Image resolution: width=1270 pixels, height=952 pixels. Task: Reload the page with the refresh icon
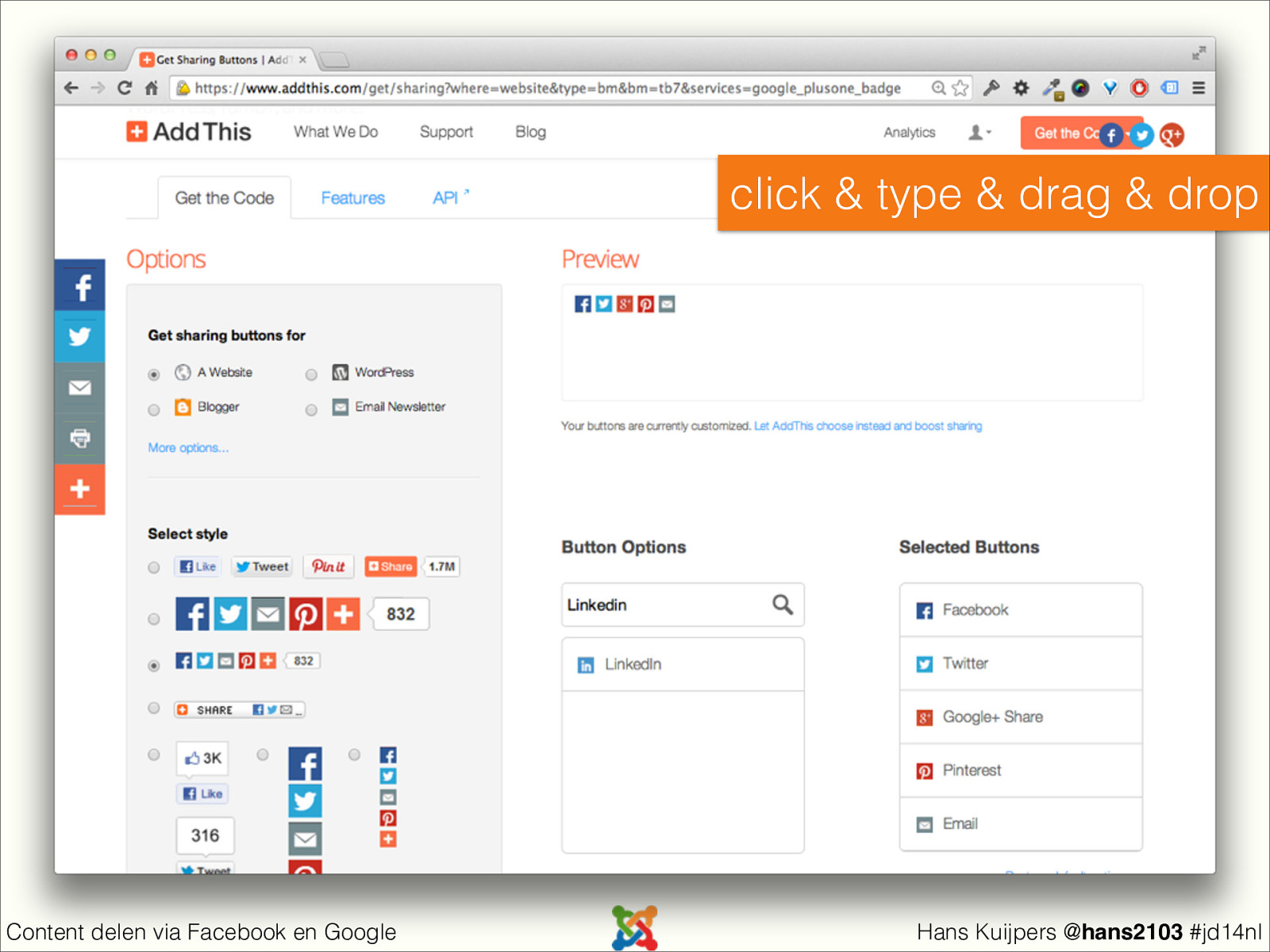pos(125,88)
